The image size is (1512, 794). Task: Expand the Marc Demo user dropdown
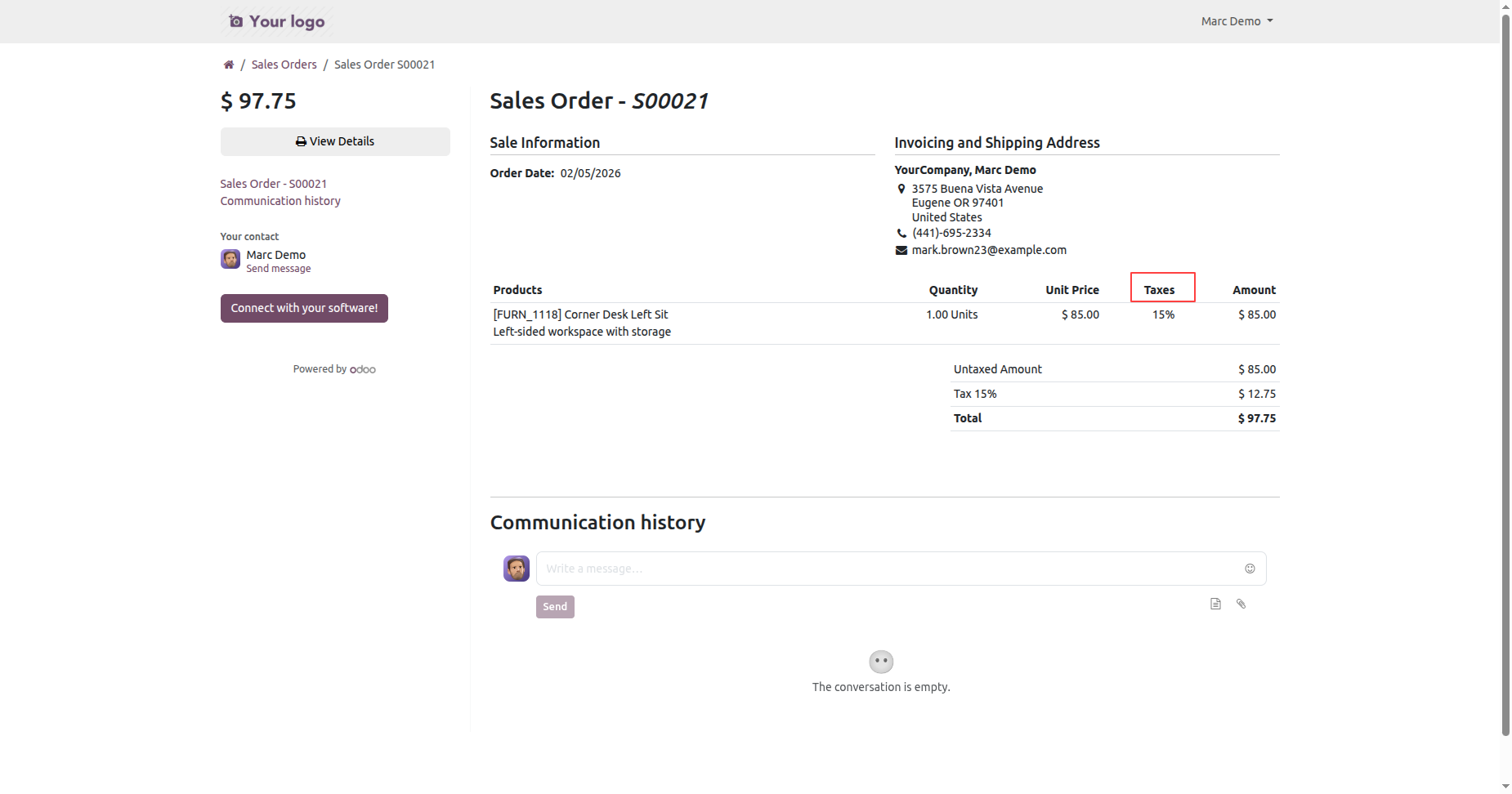point(1237,21)
